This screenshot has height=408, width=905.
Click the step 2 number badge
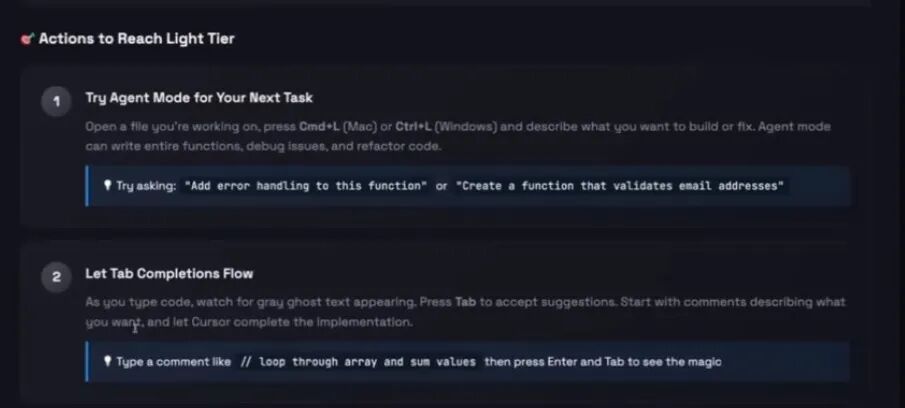click(56, 277)
